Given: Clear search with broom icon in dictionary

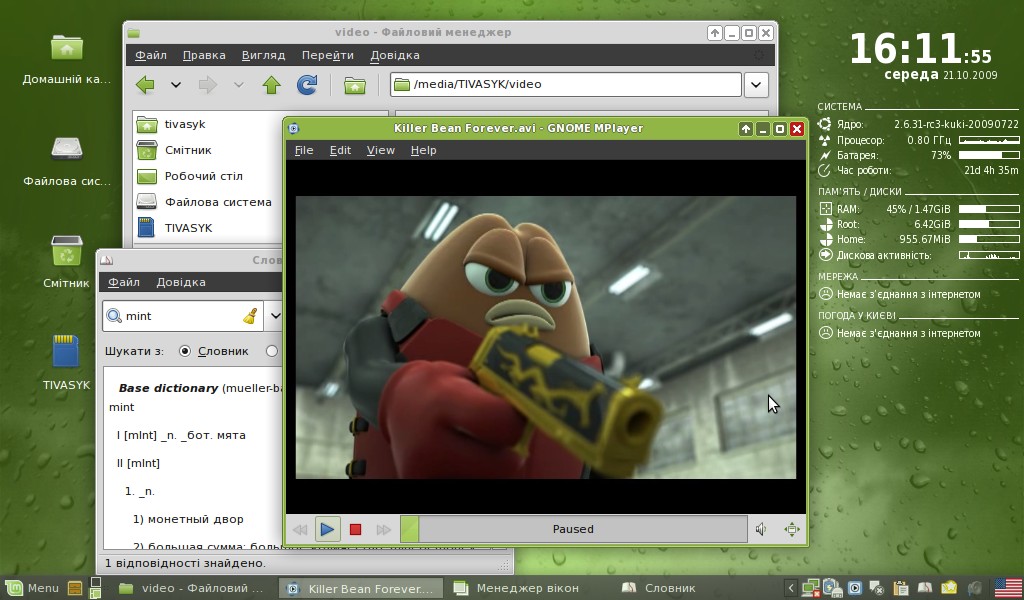Looking at the screenshot, I should (250, 316).
